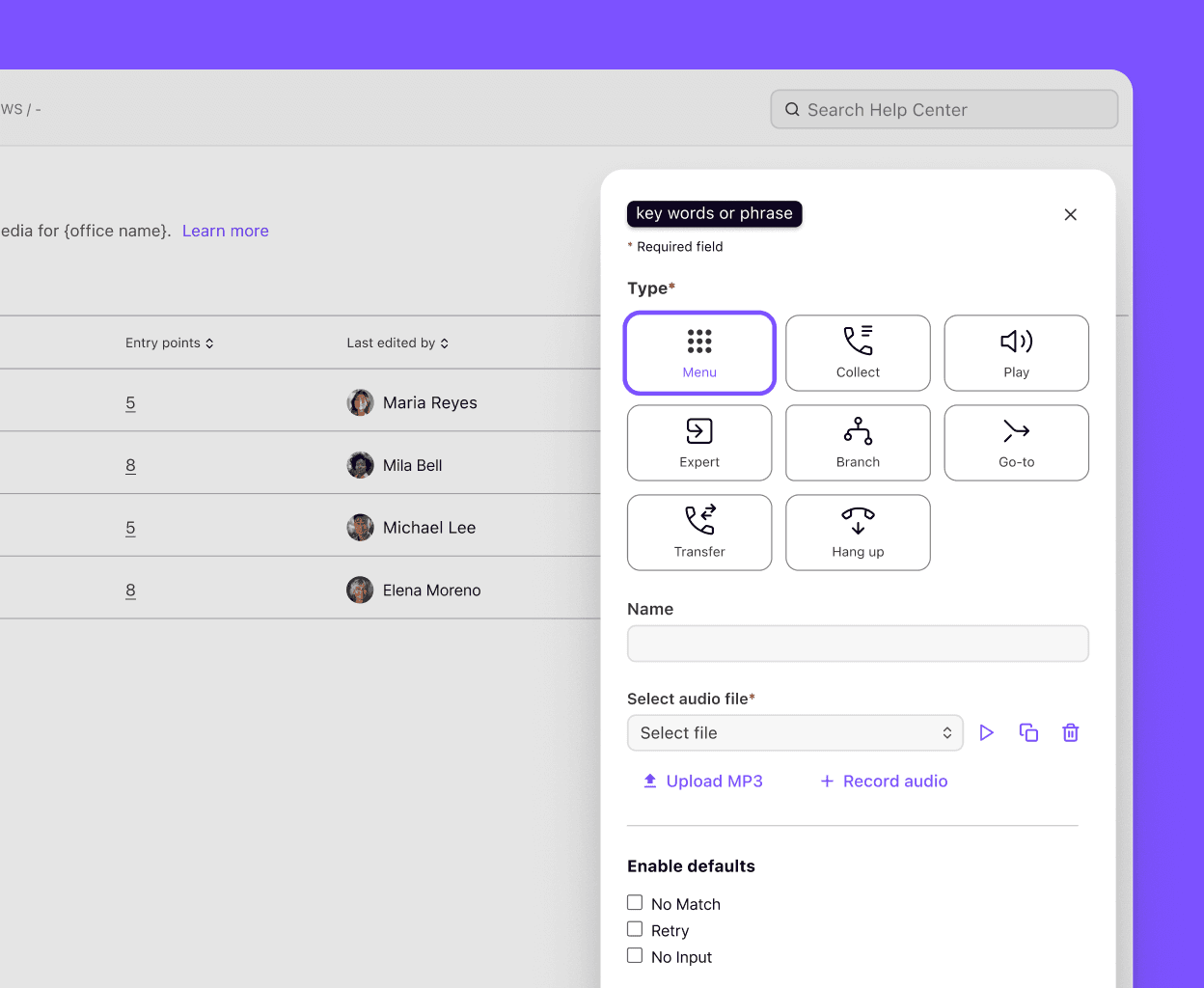Viewport: 1204px width, 988px height.
Task: Duplicate the audio file selection
Action: pos(1028,732)
